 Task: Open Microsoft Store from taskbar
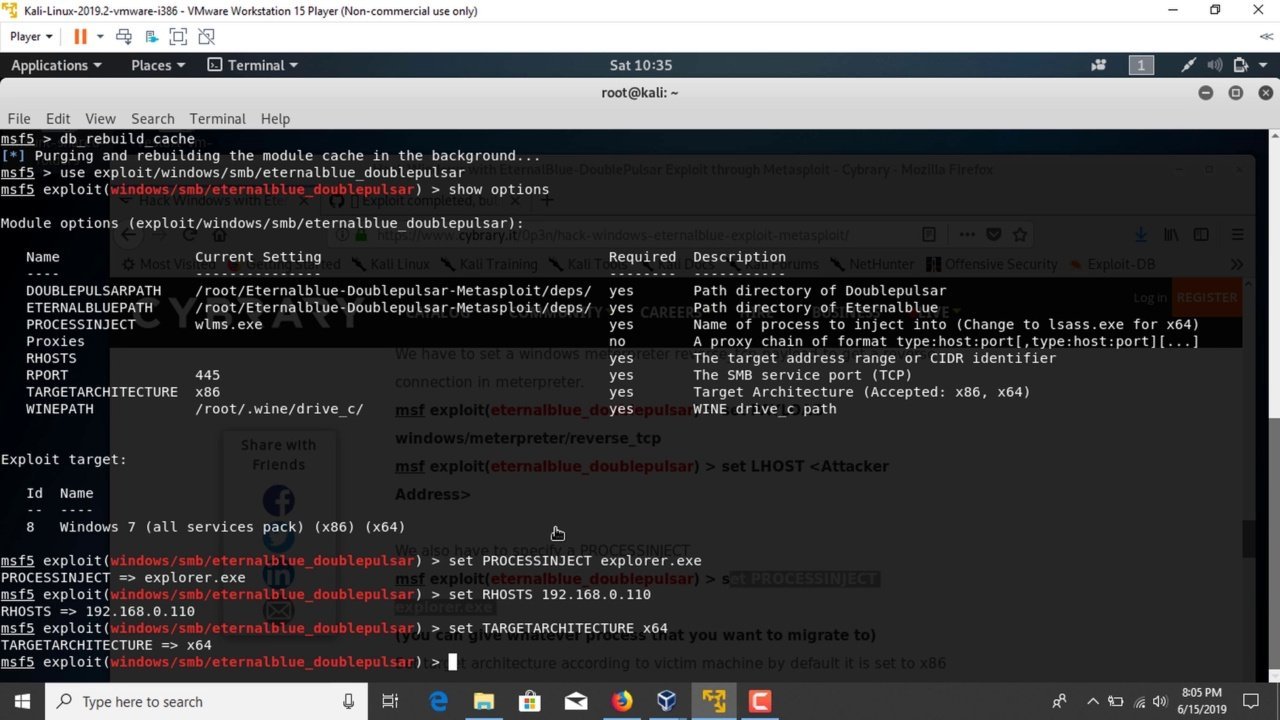coord(530,701)
